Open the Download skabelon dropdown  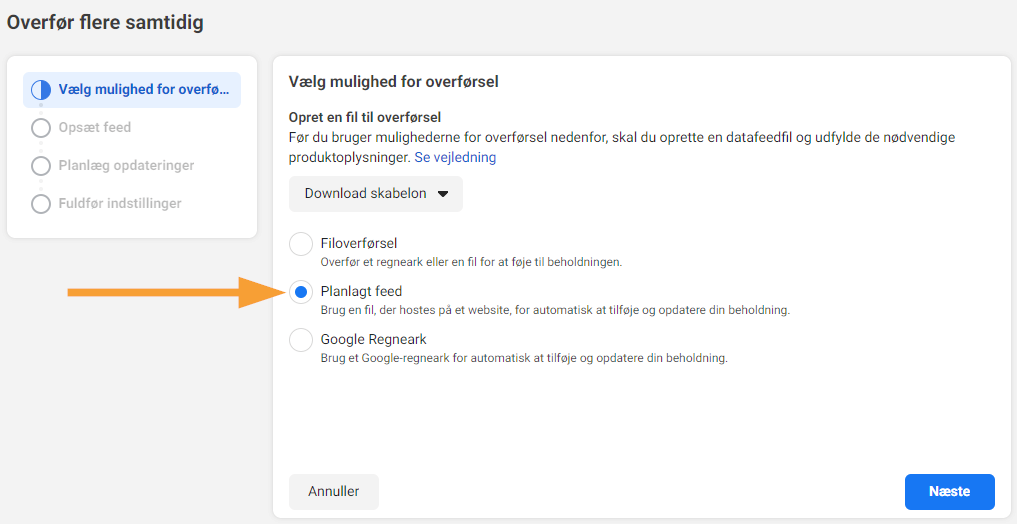[x=376, y=194]
